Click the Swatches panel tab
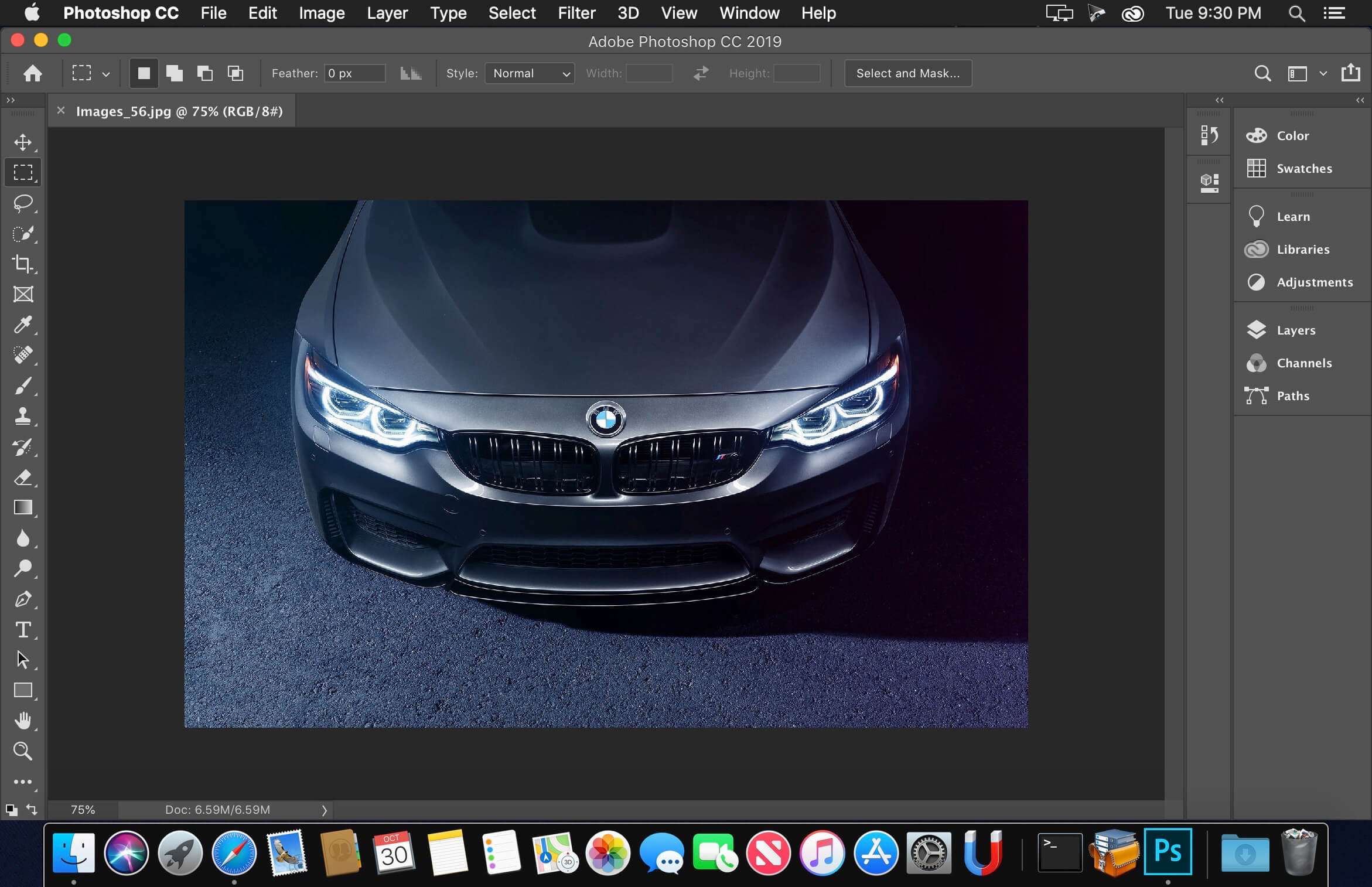The height and width of the screenshot is (887, 1372). (1304, 168)
